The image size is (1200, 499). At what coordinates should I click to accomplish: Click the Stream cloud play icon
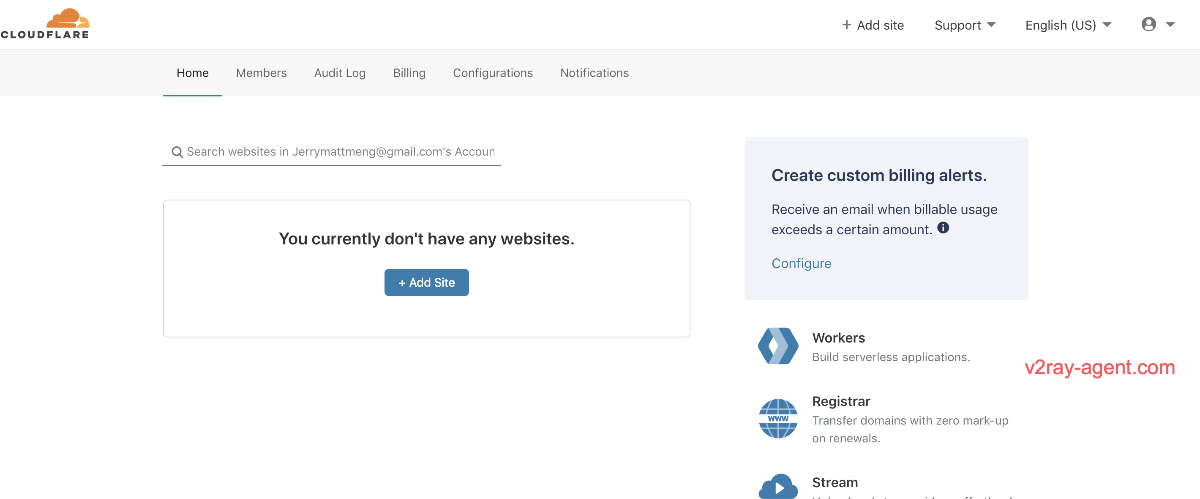[778, 487]
